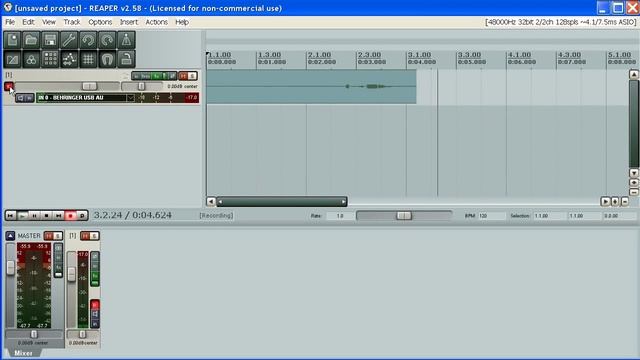This screenshot has height=360, width=640.
Task: Click track 1 pan slider in track panel
Action: coord(142,86)
